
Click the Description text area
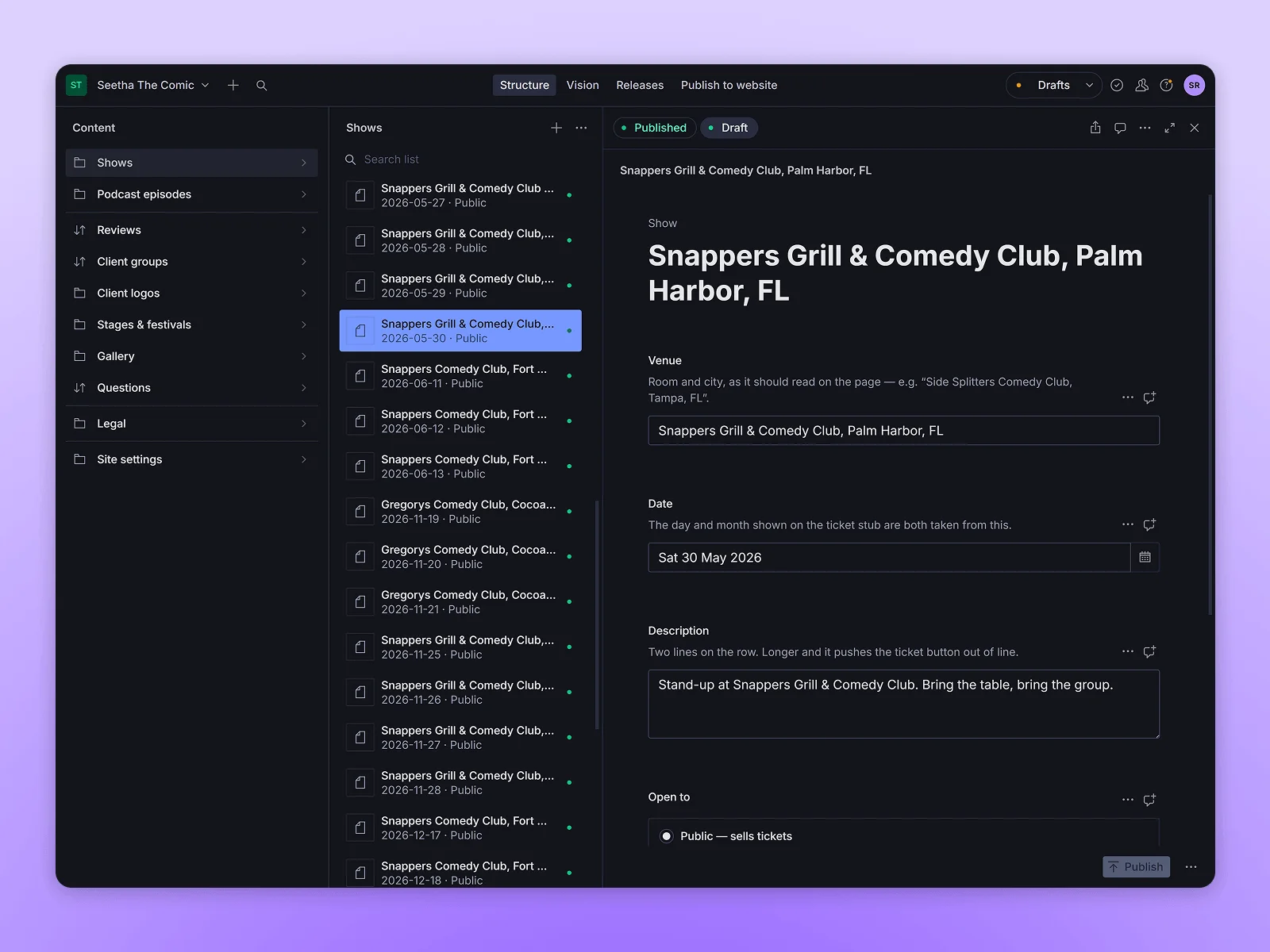pyautogui.click(x=903, y=704)
